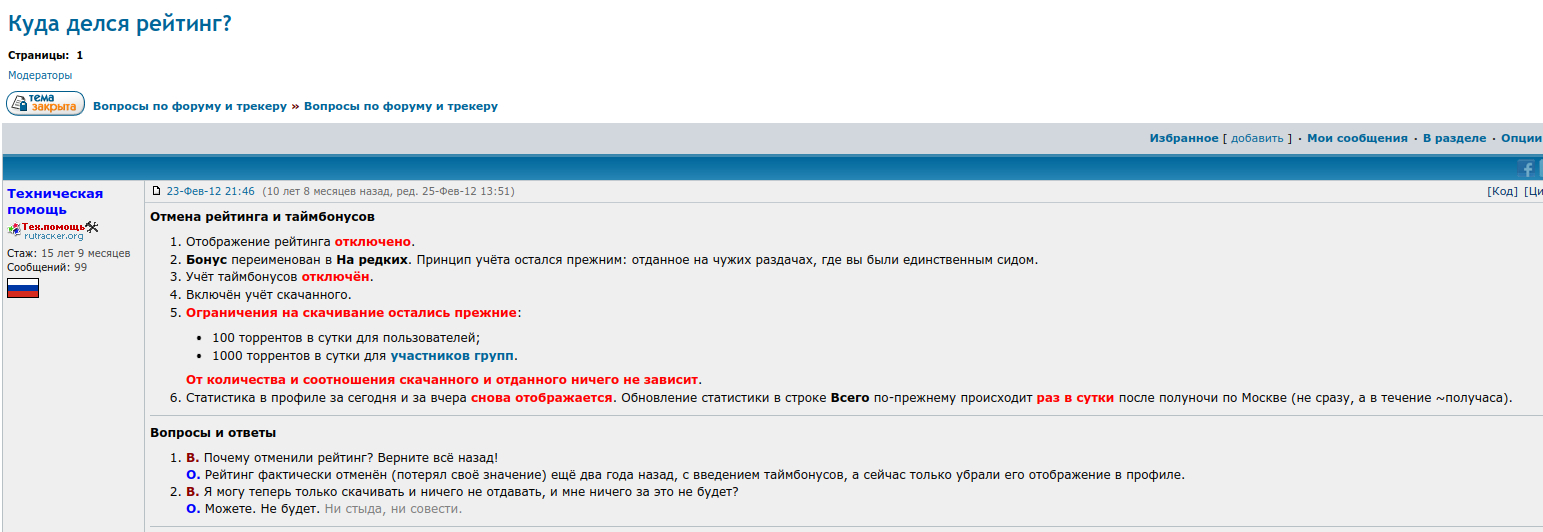Click the red text 'раз в сутки'

tap(1075, 397)
